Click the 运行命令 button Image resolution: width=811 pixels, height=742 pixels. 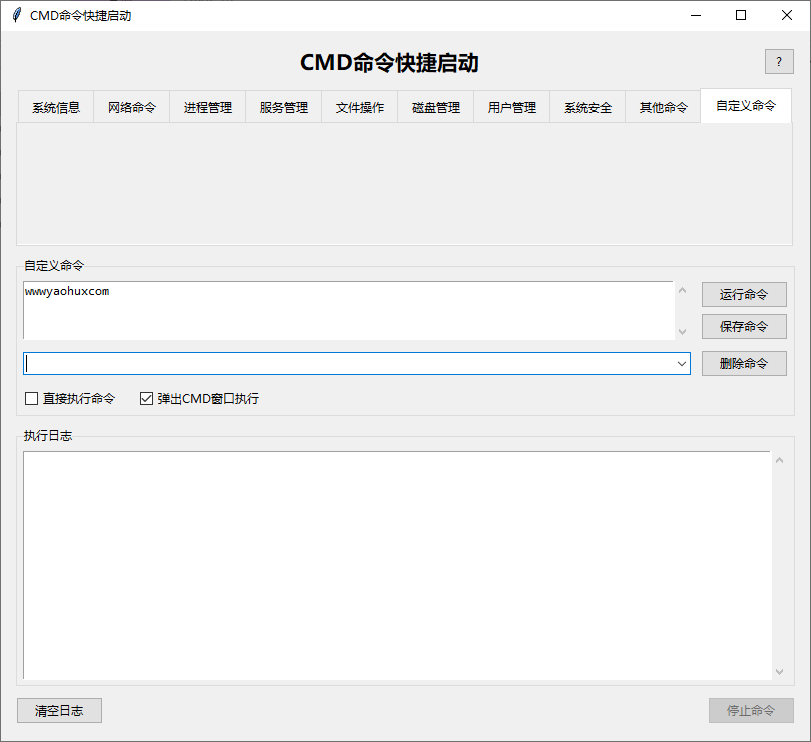[744, 294]
